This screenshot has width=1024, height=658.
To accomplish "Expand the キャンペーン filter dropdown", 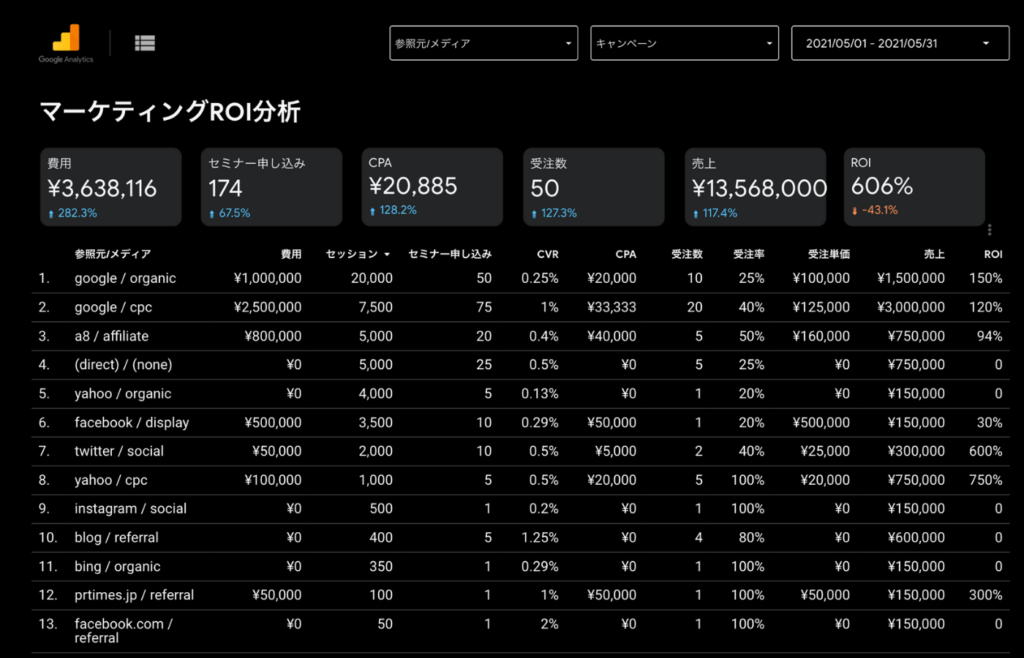I will coord(684,44).
